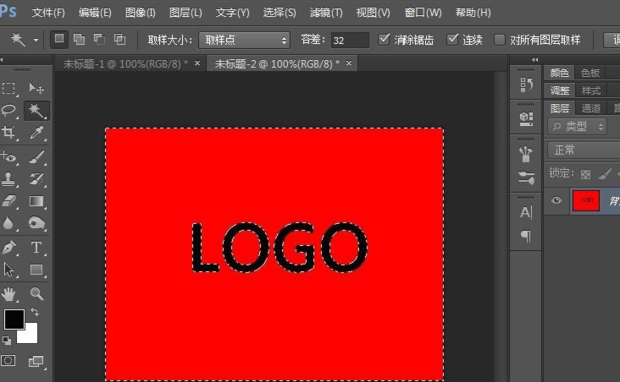The image size is (620, 382).
Task: Select the Lasso tool
Action: point(9,110)
